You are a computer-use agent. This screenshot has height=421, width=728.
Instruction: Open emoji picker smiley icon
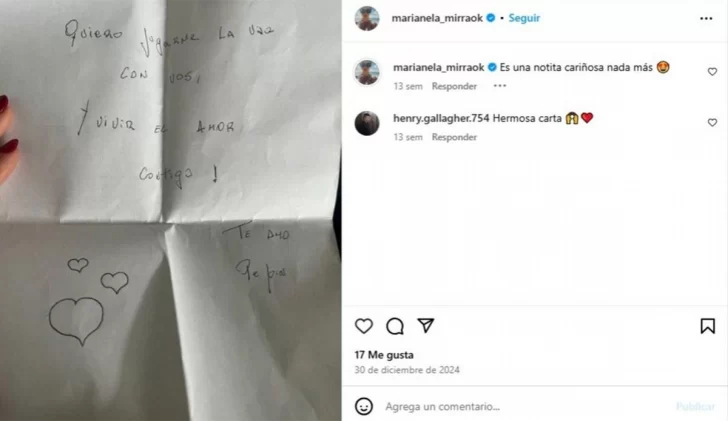click(x=364, y=406)
